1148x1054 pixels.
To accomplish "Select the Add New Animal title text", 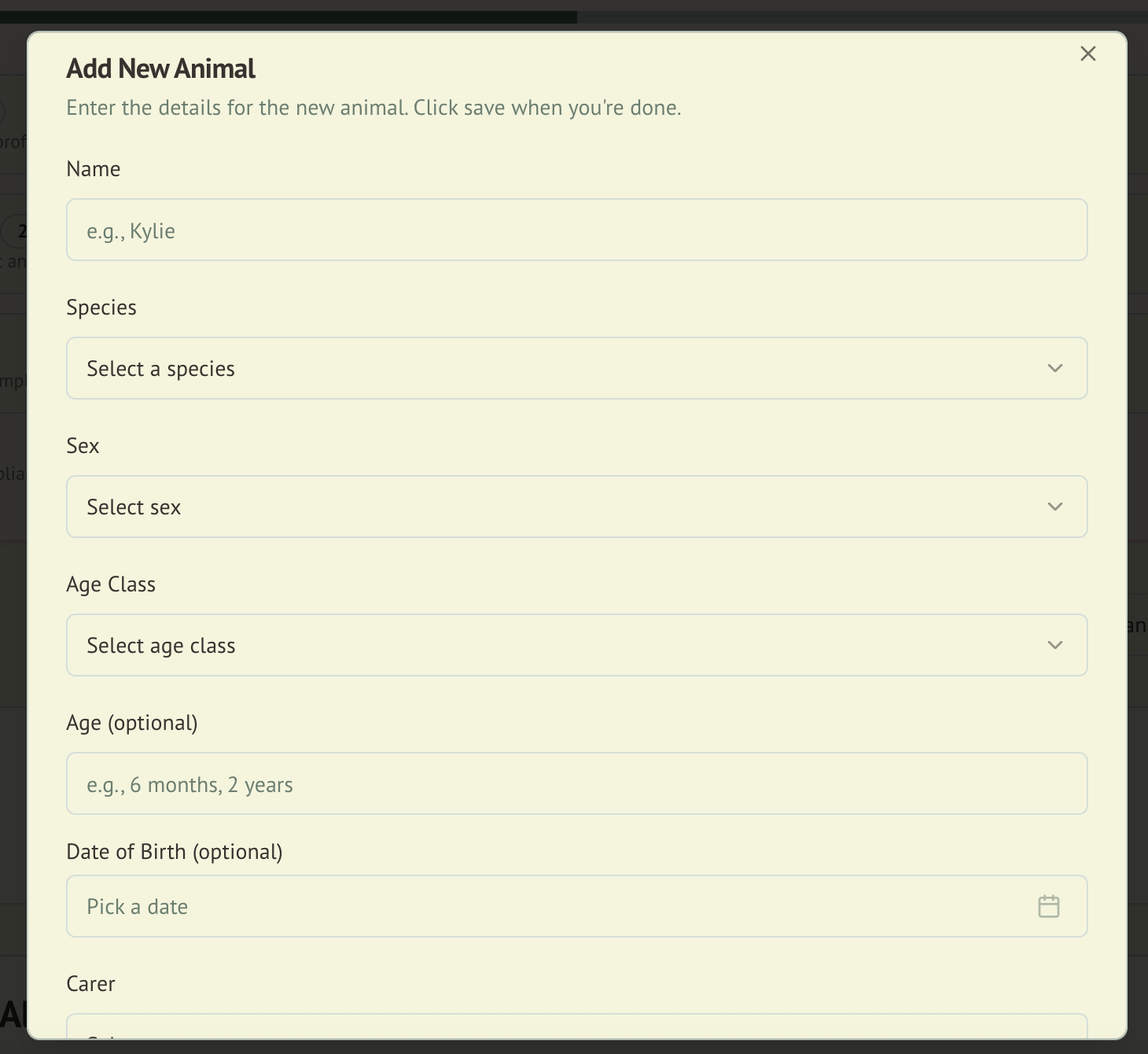I will click(x=160, y=68).
